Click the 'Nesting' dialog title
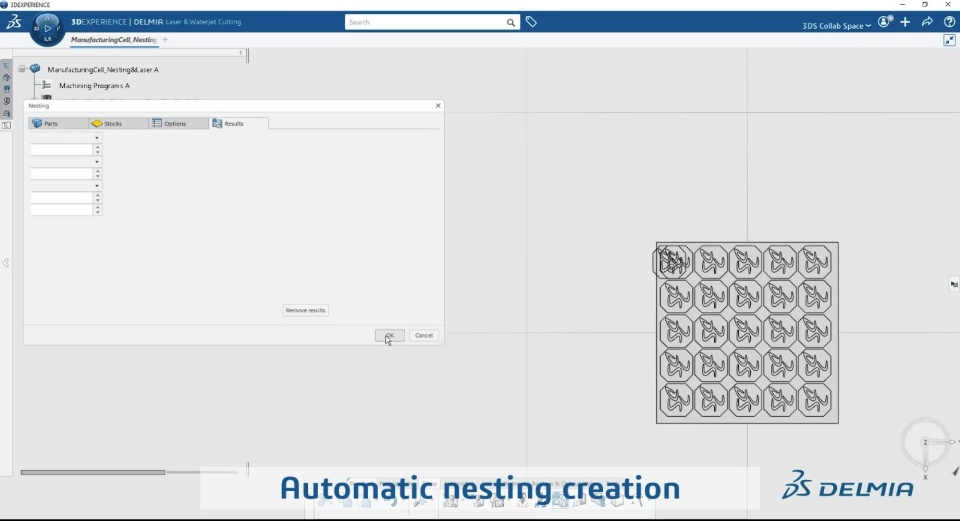The image size is (960, 521). tap(39, 106)
